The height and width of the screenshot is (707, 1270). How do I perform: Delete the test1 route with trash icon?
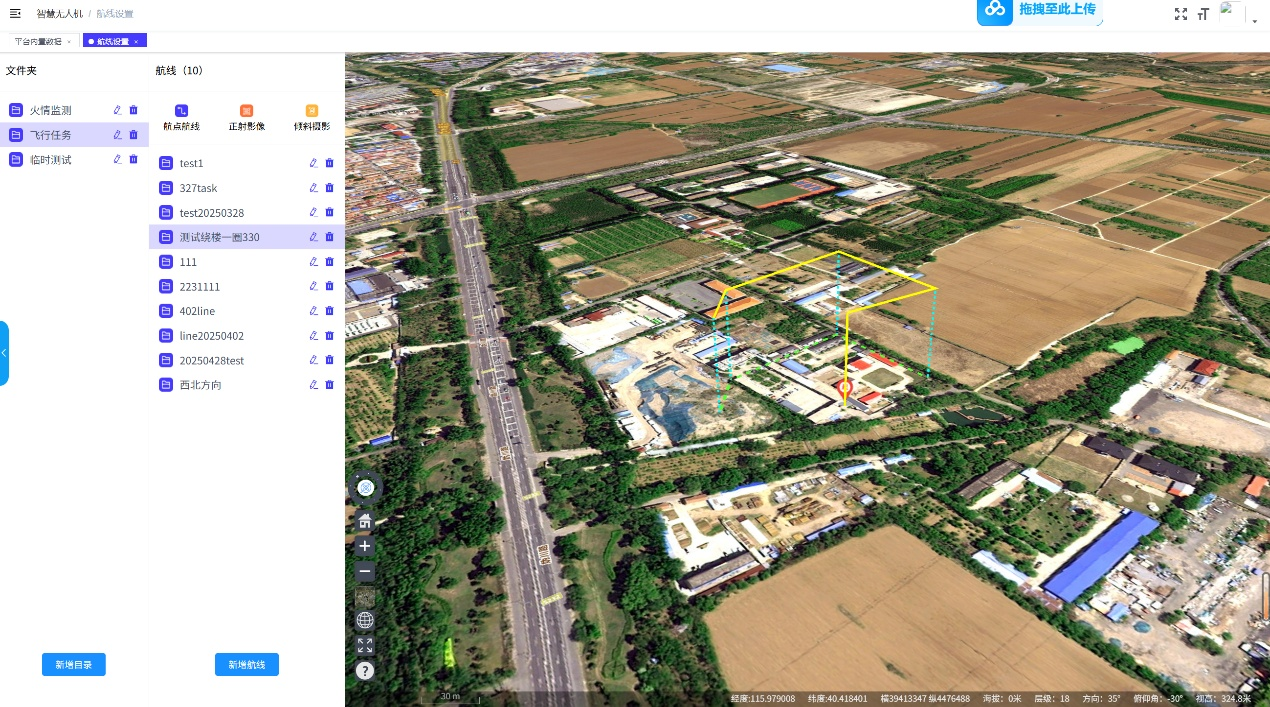330,163
